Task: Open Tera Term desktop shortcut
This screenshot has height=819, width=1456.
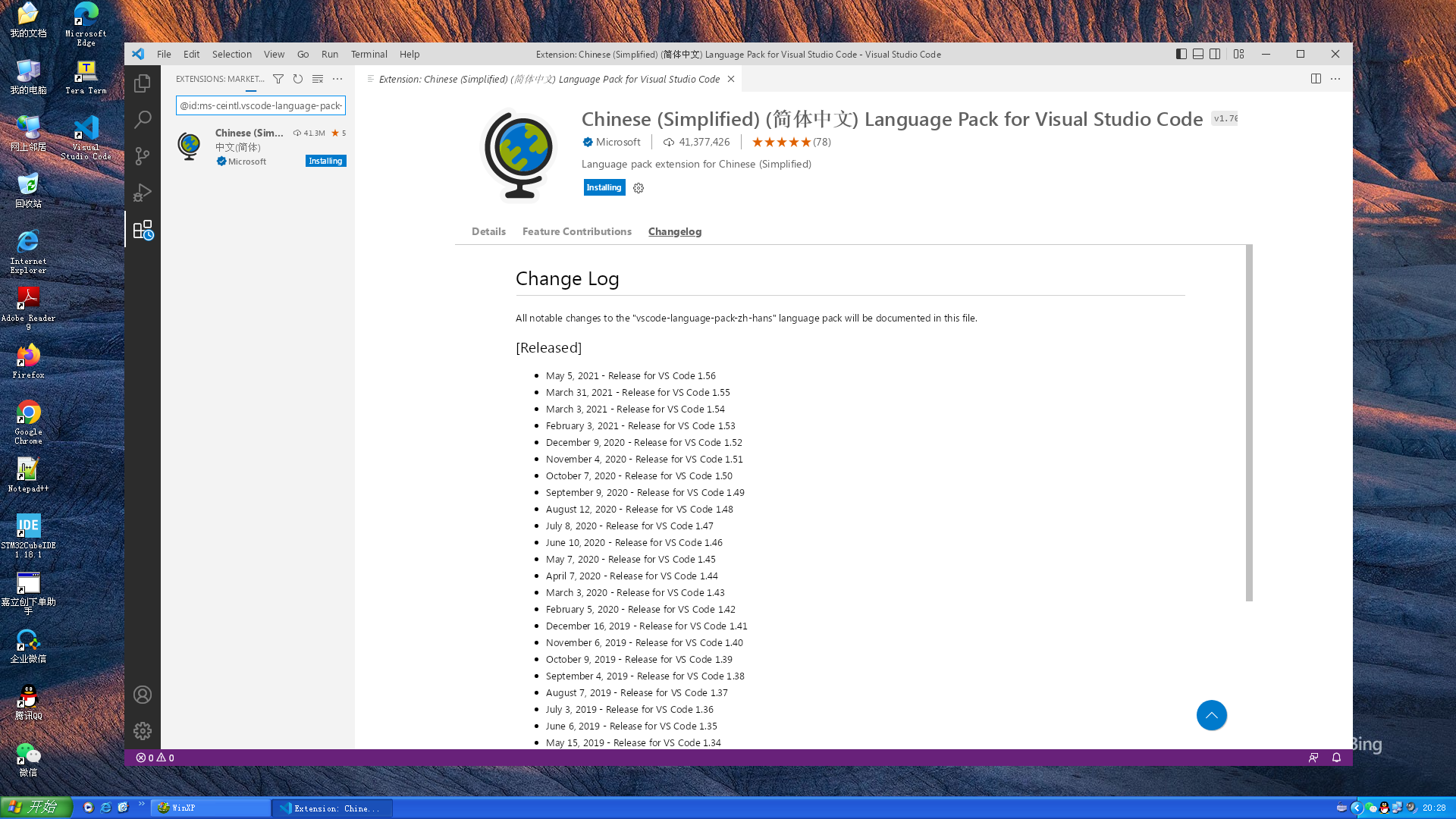Action: [86, 76]
